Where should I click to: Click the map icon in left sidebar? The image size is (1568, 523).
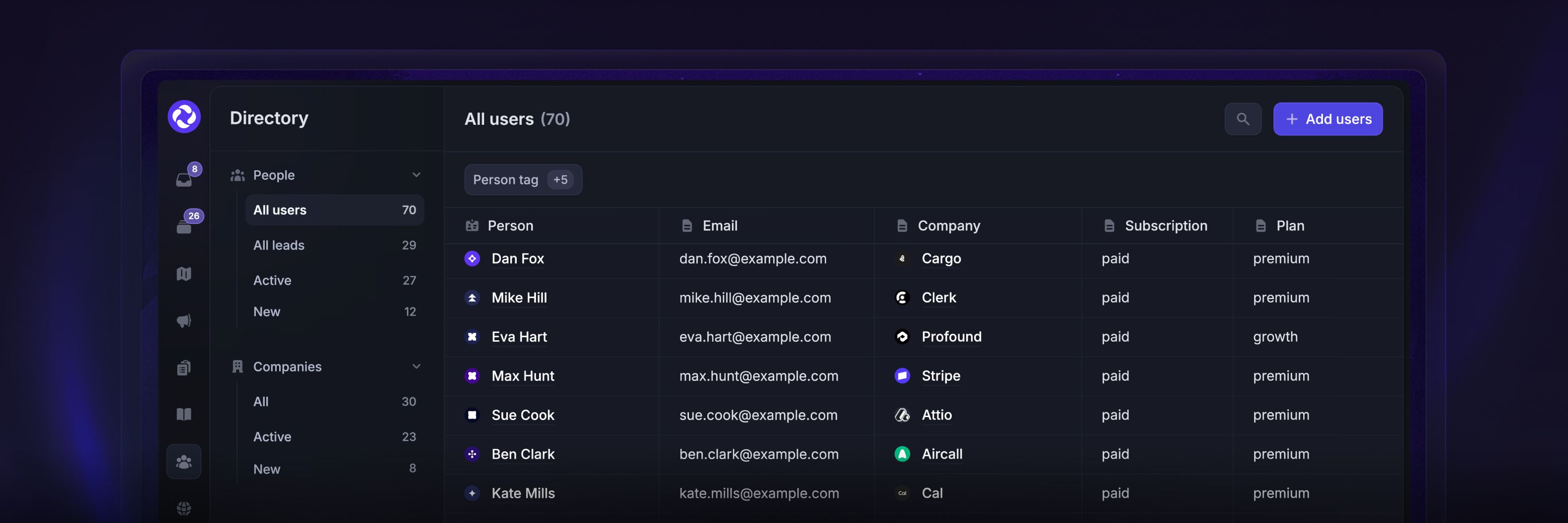(x=184, y=274)
